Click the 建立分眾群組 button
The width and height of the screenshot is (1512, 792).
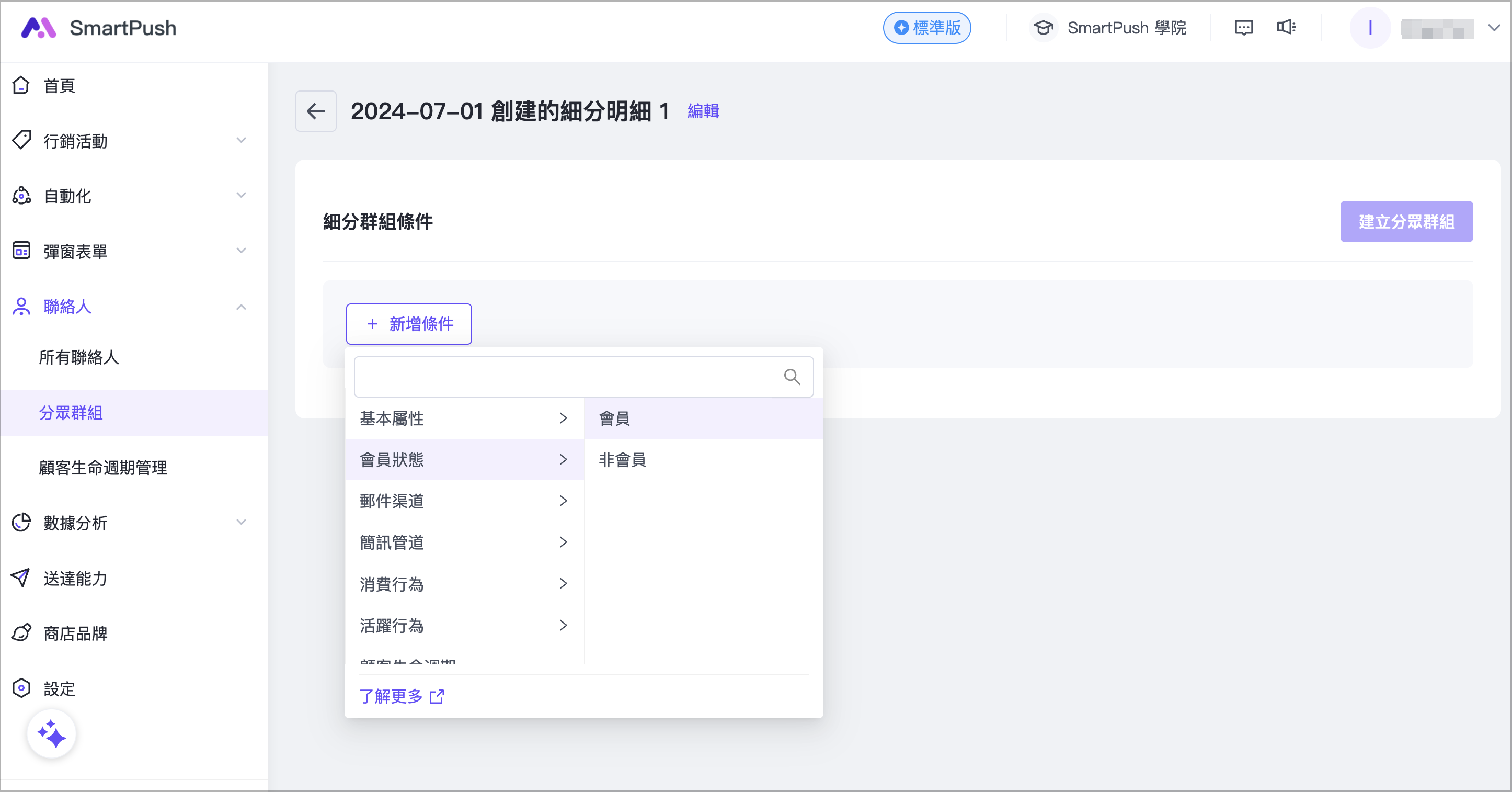[1406, 221]
